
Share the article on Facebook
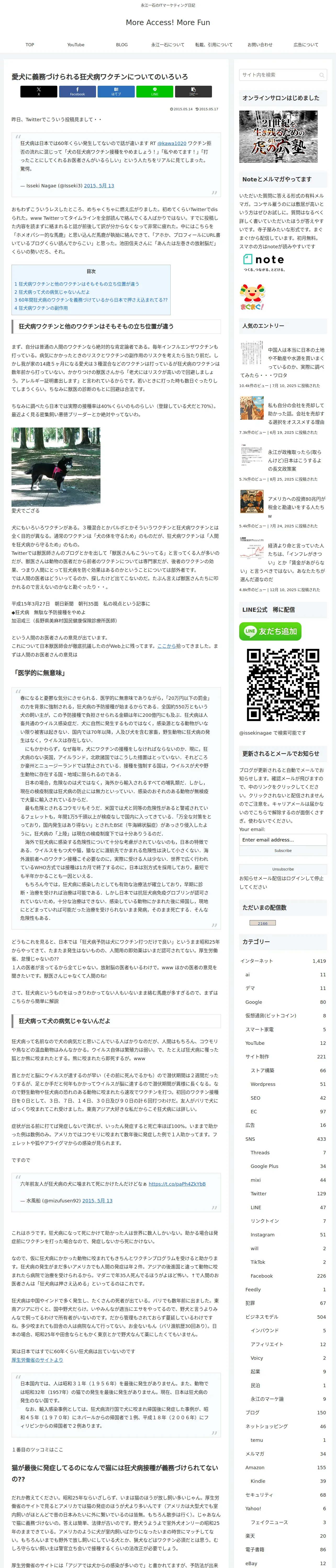tap(77, 91)
